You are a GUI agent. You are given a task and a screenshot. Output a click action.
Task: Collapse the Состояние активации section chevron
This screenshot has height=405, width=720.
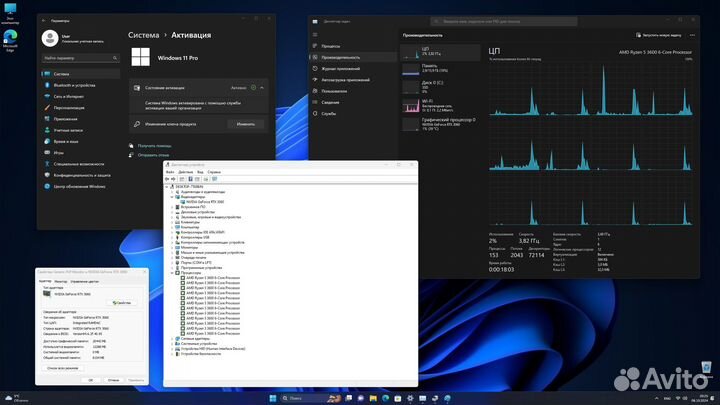(262, 88)
